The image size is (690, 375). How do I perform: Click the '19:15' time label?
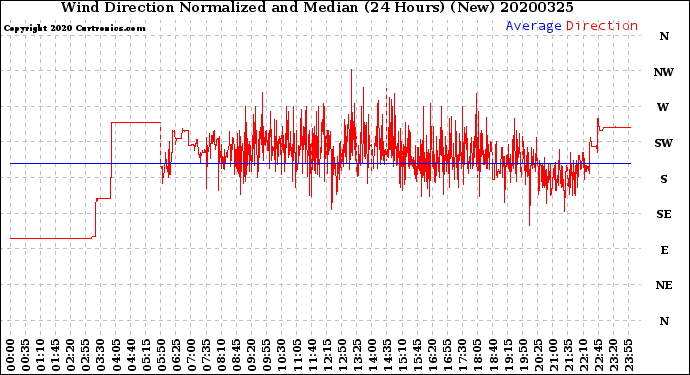(x=508, y=355)
